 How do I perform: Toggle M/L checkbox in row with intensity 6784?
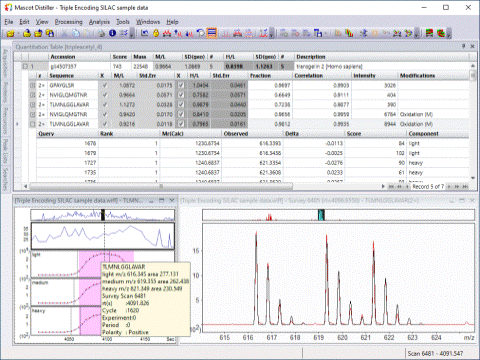click(x=105, y=114)
